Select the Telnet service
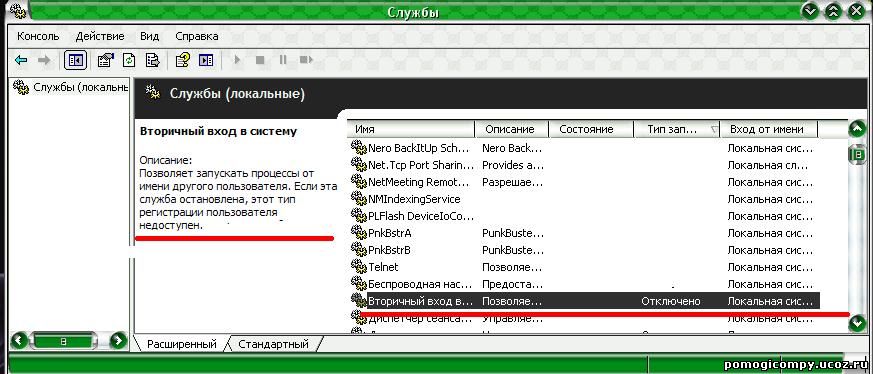 (x=585, y=267)
